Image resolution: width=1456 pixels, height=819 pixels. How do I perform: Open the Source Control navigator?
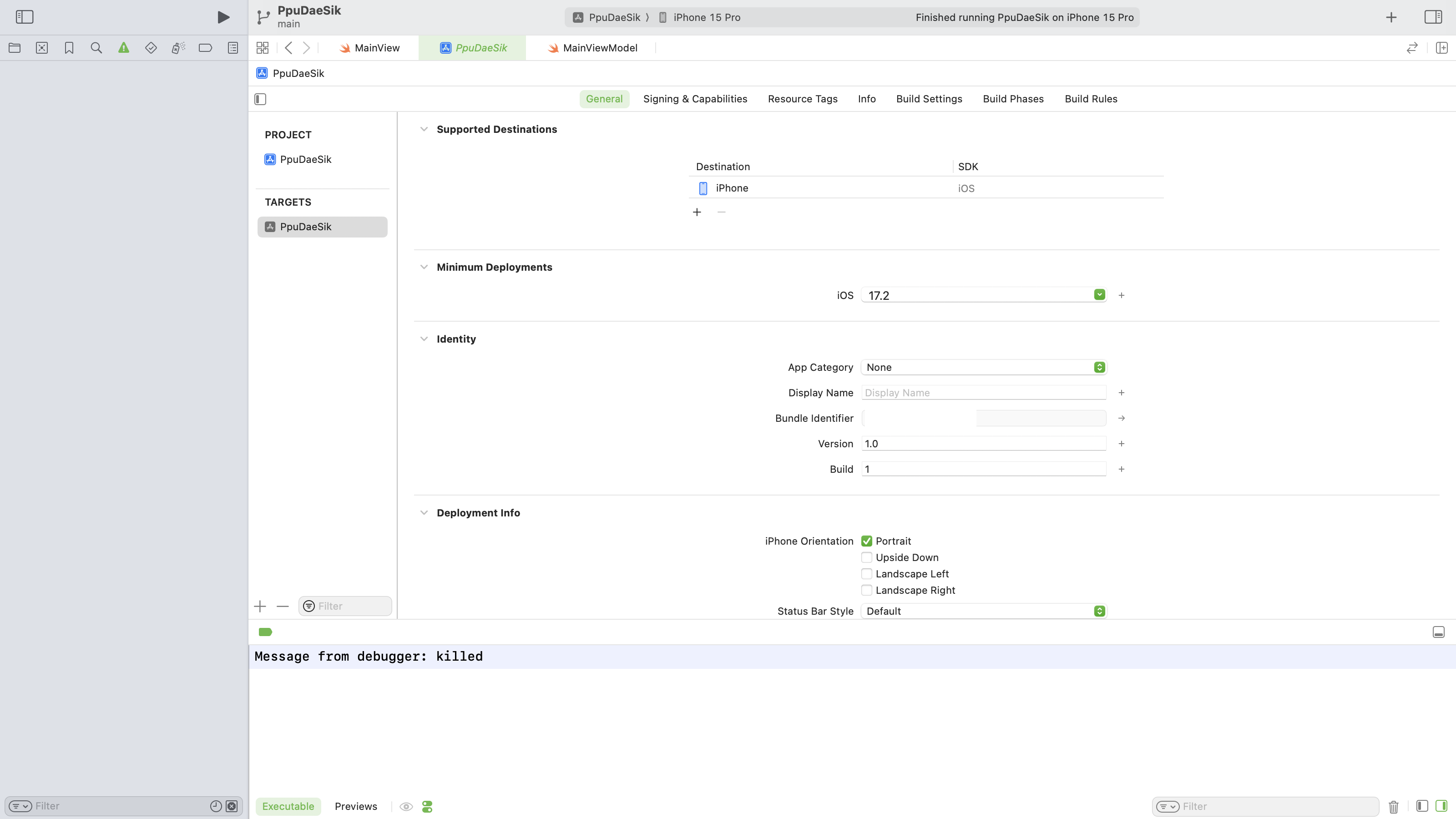click(x=42, y=48)
